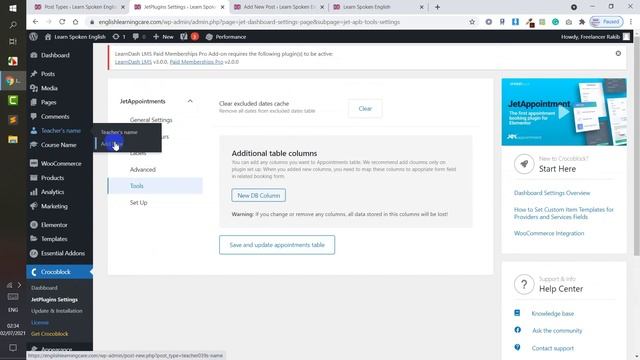Click the address bar URL
Viewport: 640px width, 360px height.
pos(249,22)
